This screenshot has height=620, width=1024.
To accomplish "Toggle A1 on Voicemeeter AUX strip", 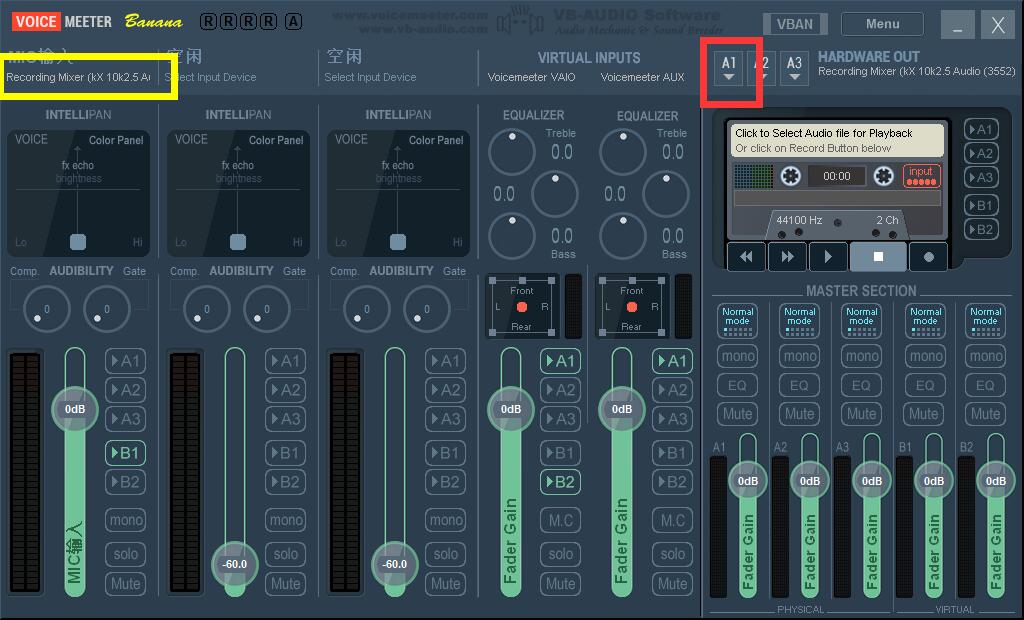I will tap(673, 361).
